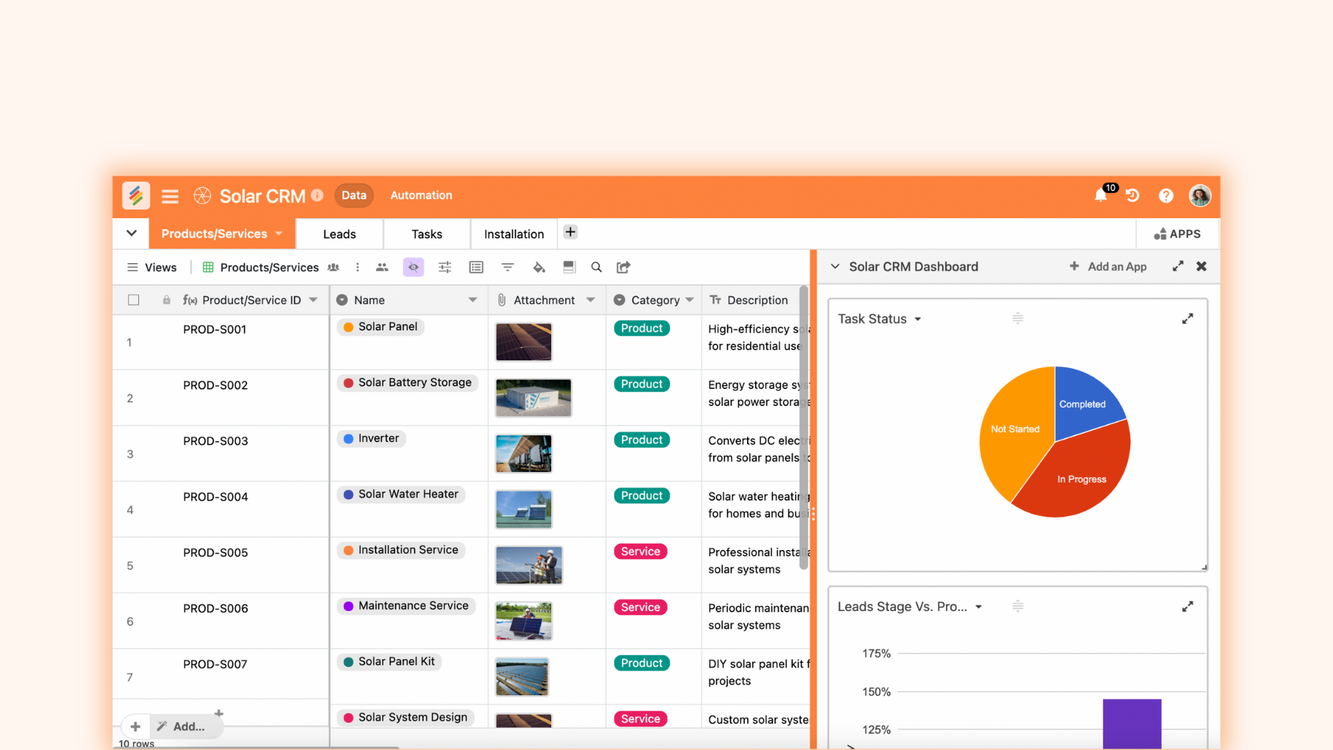Viewport: 1333px width, 750px height.
Task: Open the row color paint bucket icon
Action: point(539,267)
